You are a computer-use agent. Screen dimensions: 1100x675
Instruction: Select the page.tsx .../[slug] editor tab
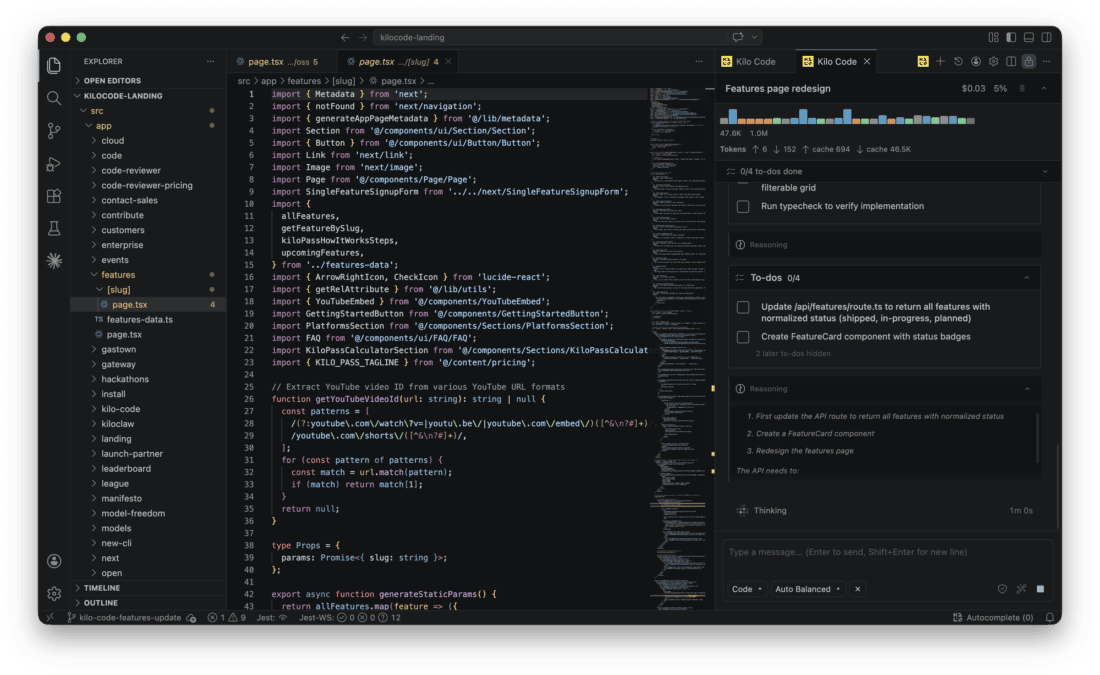coord(397,62)
